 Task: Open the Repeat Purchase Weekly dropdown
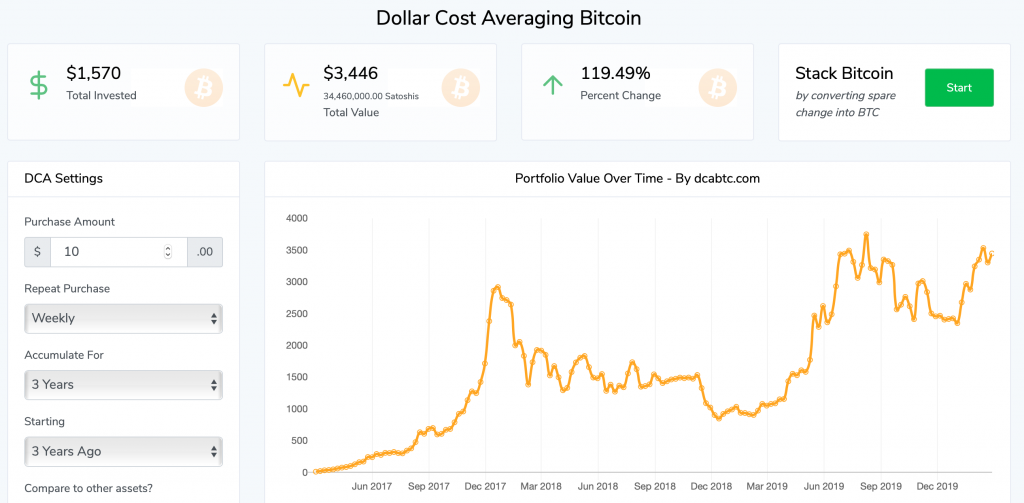click(x=123, y=318)
